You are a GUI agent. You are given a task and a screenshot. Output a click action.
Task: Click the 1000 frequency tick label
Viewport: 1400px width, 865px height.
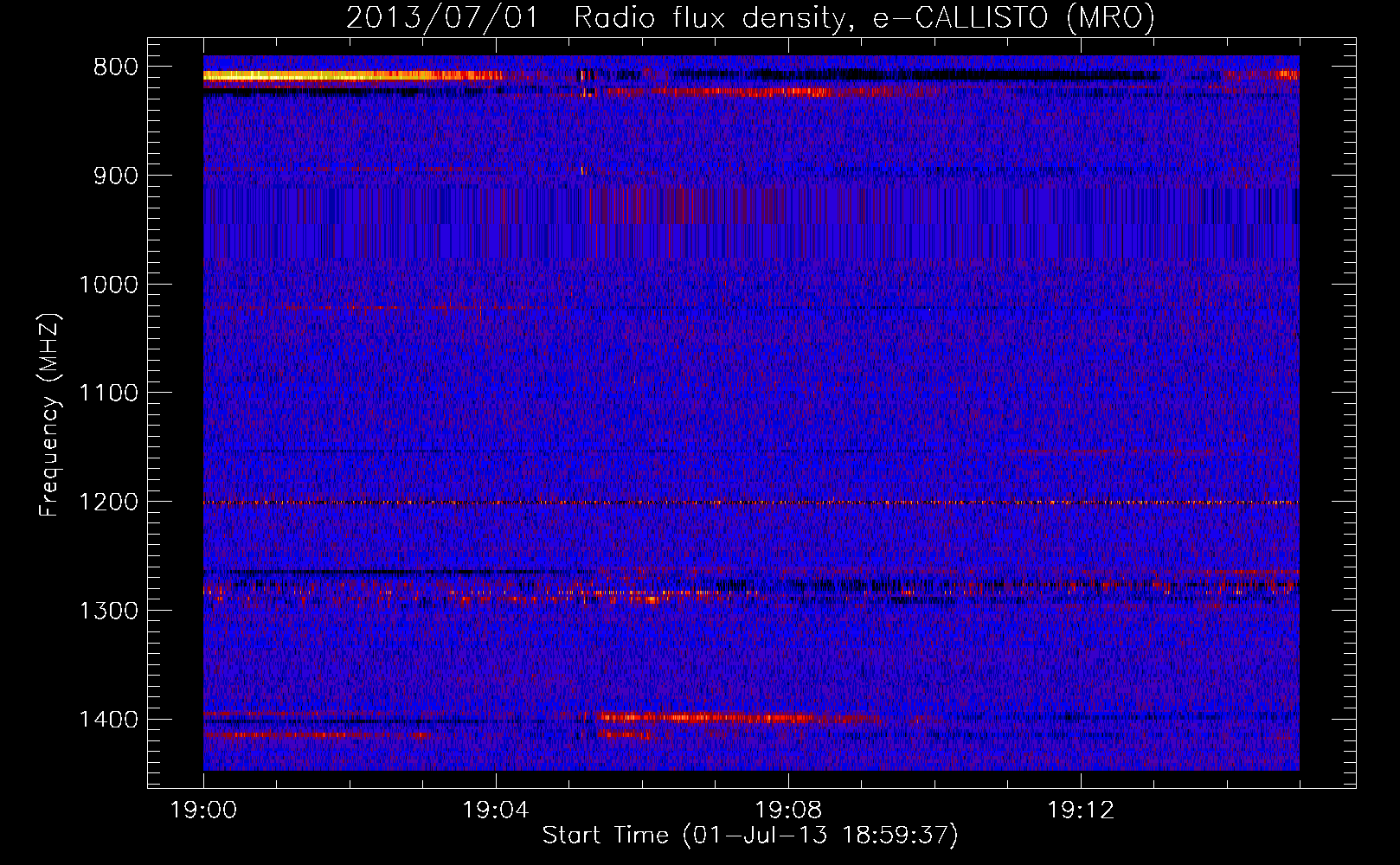point(108,285)
